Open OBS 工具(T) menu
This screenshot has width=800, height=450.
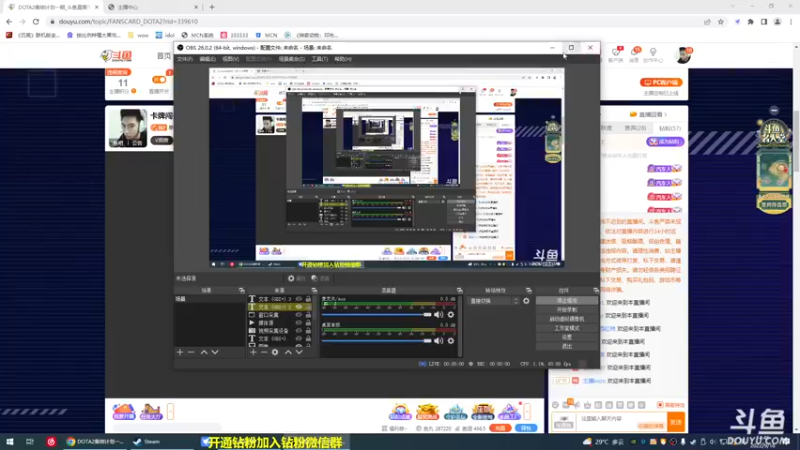point(320,59)
